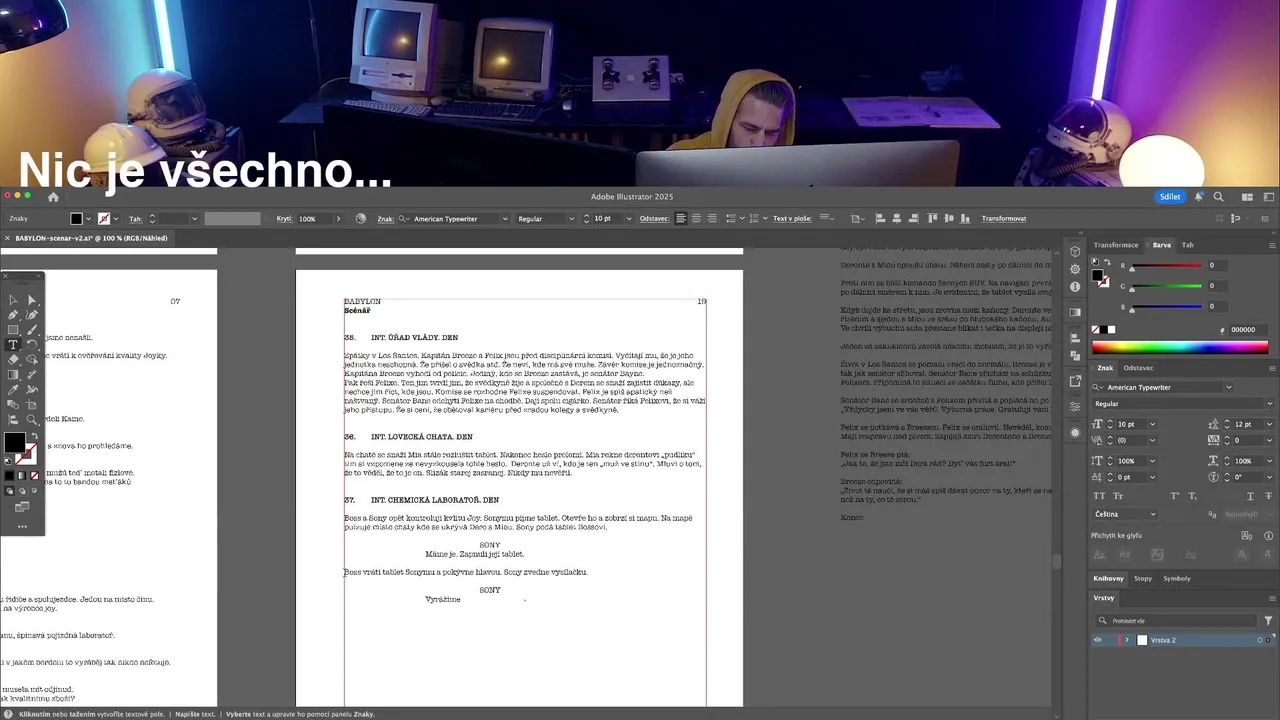Pick a color from the spectrum bar
The height and width of the screenshot is (720, 1280).
click(1180, 347)
